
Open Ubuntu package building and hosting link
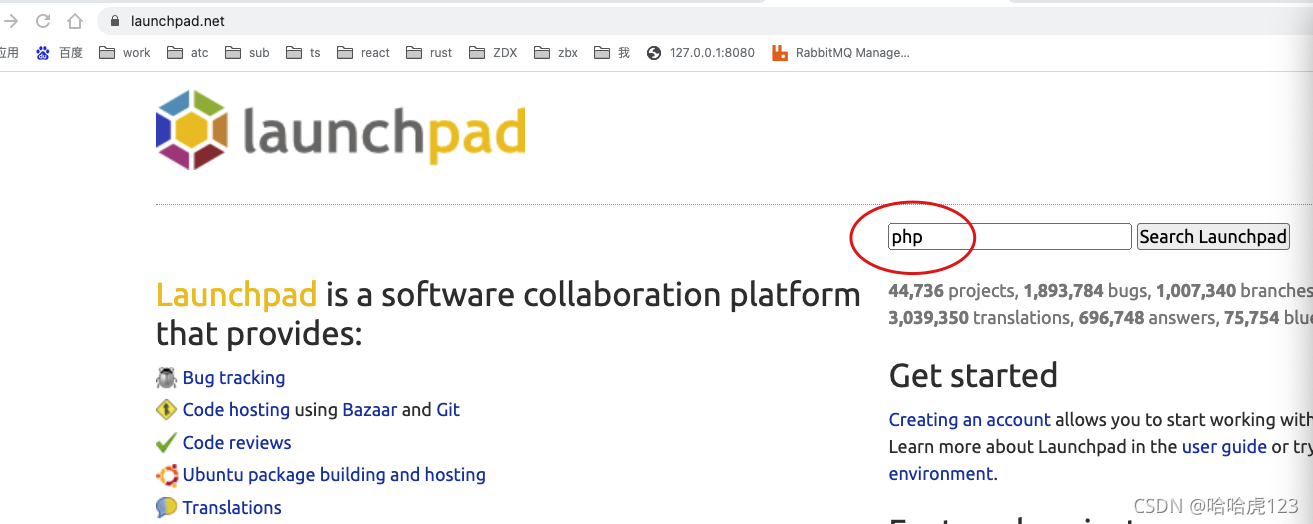coord(334,475)
